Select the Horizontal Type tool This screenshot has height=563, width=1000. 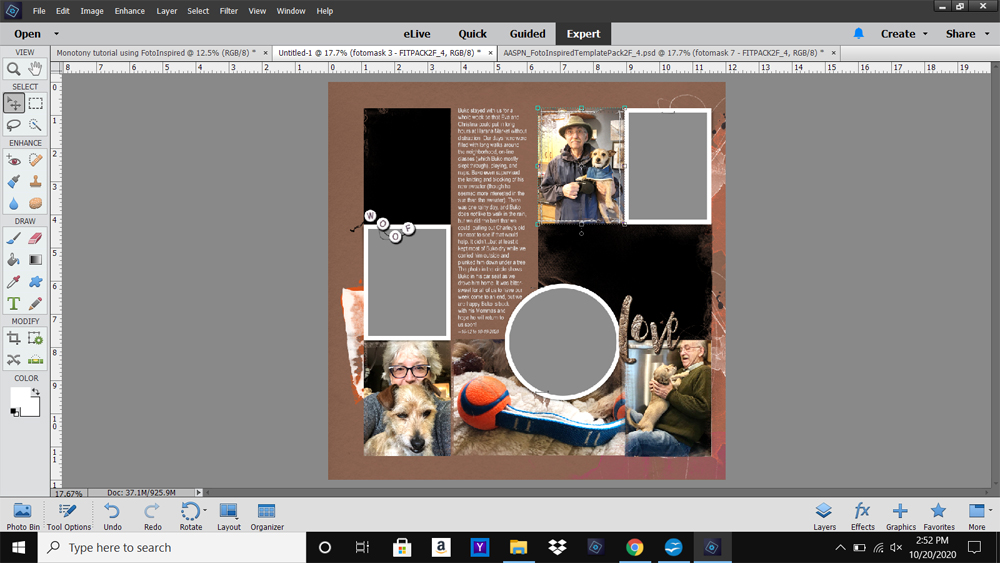pyautogui.click(x=13, y=303)
